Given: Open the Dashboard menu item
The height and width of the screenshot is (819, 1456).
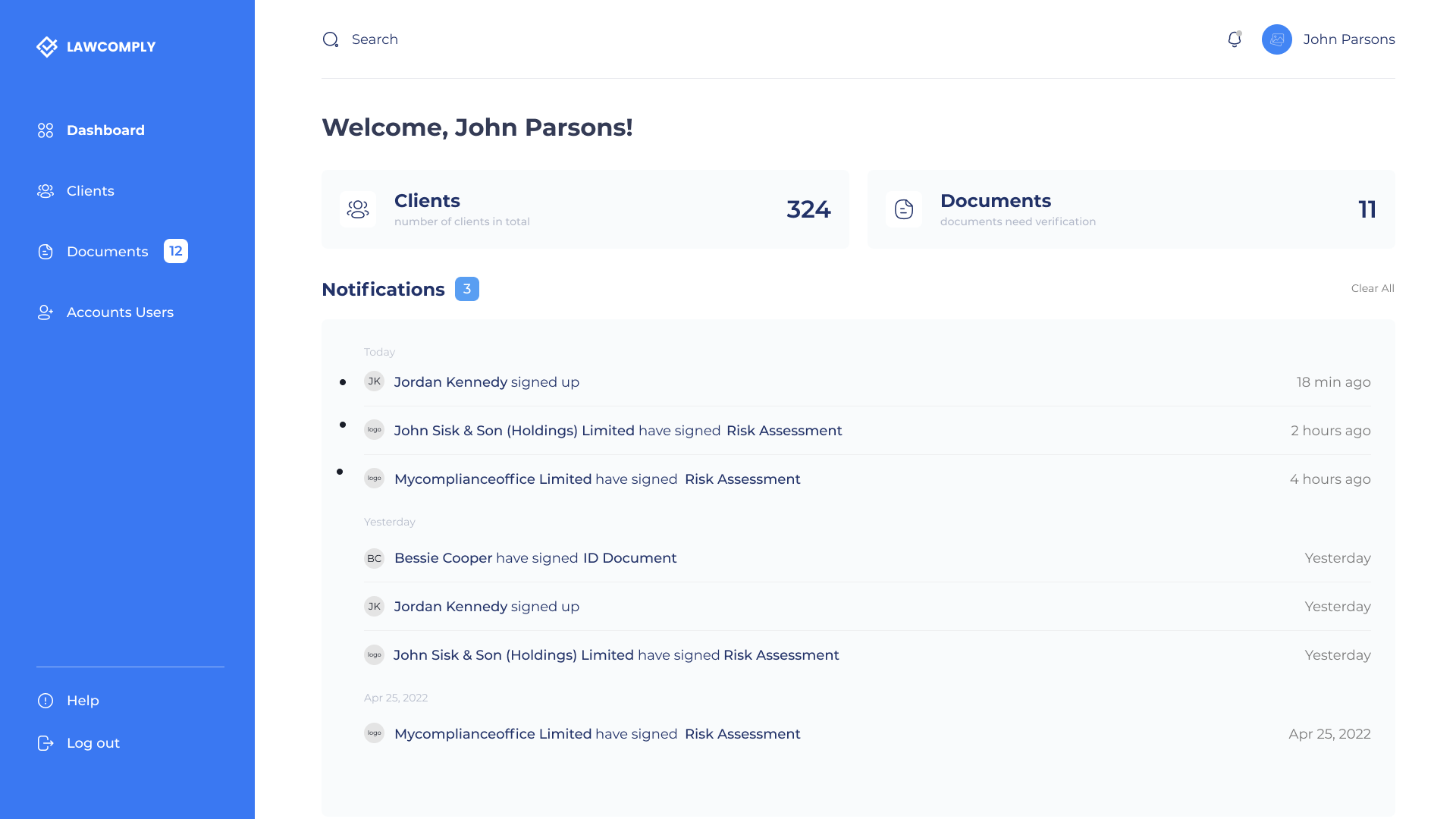Looking at the screenshot, I should click(x=105, y=130).
